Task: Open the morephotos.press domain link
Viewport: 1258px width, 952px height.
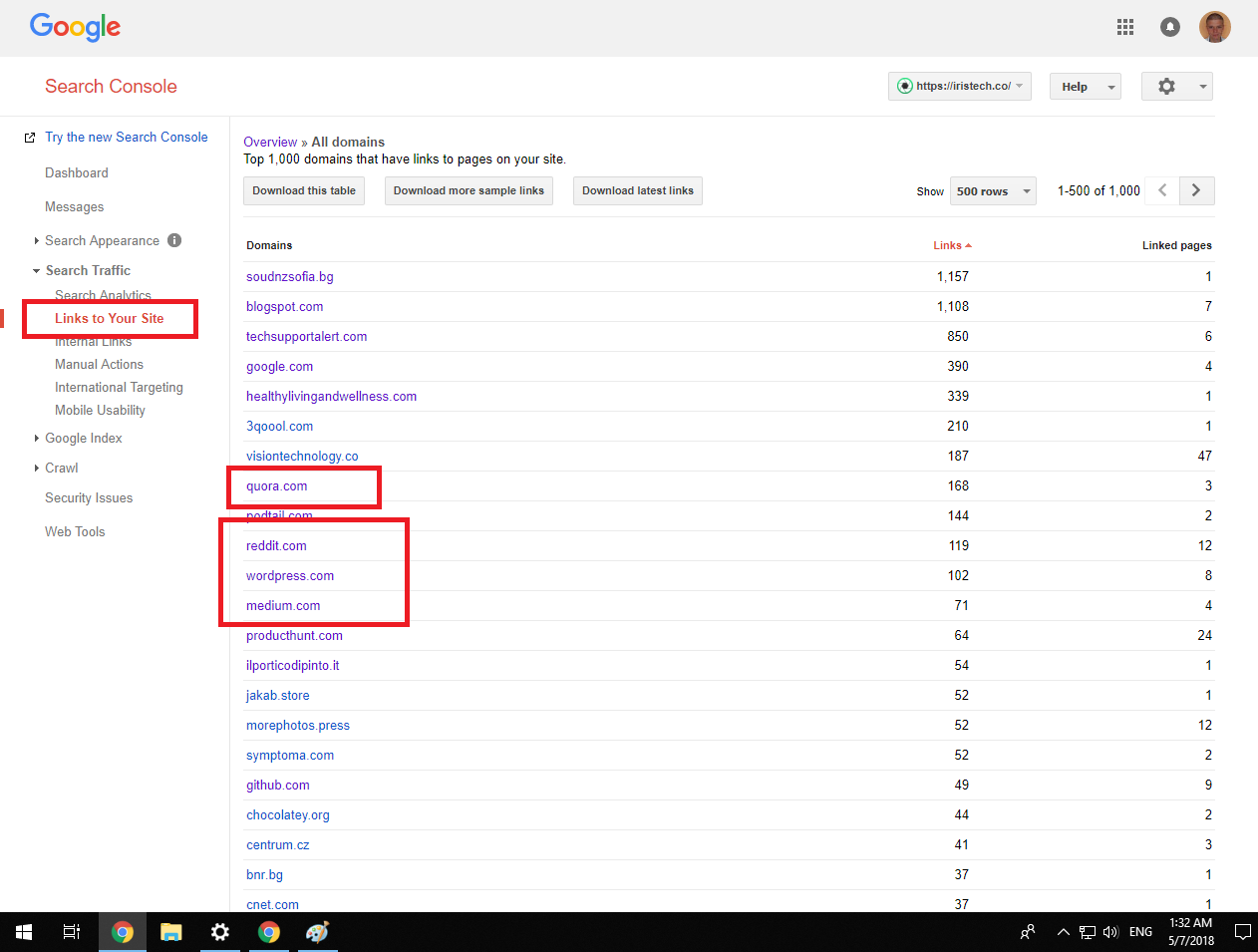Action: coord(298,725)
